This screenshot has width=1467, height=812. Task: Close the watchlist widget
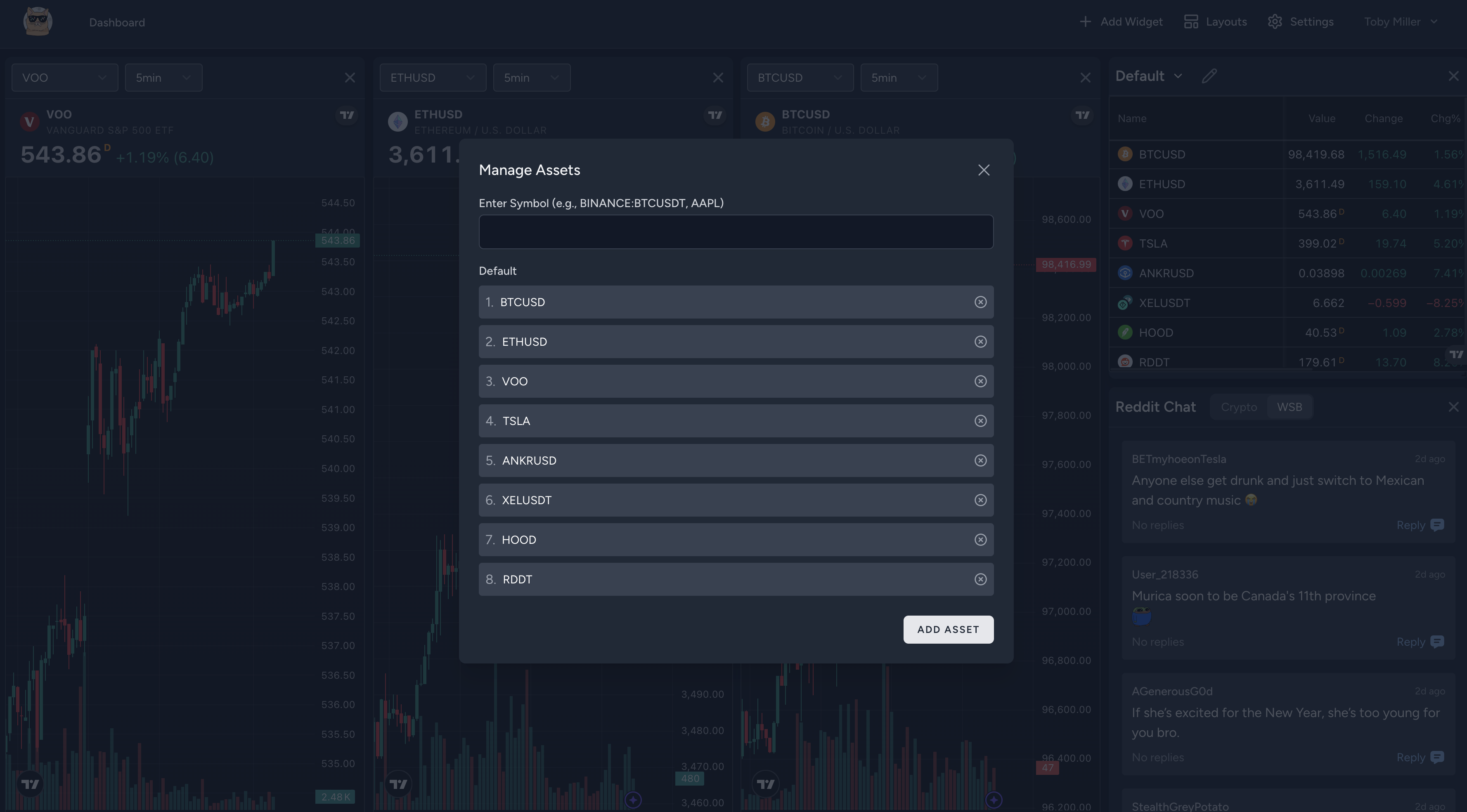coord(1453,76)
